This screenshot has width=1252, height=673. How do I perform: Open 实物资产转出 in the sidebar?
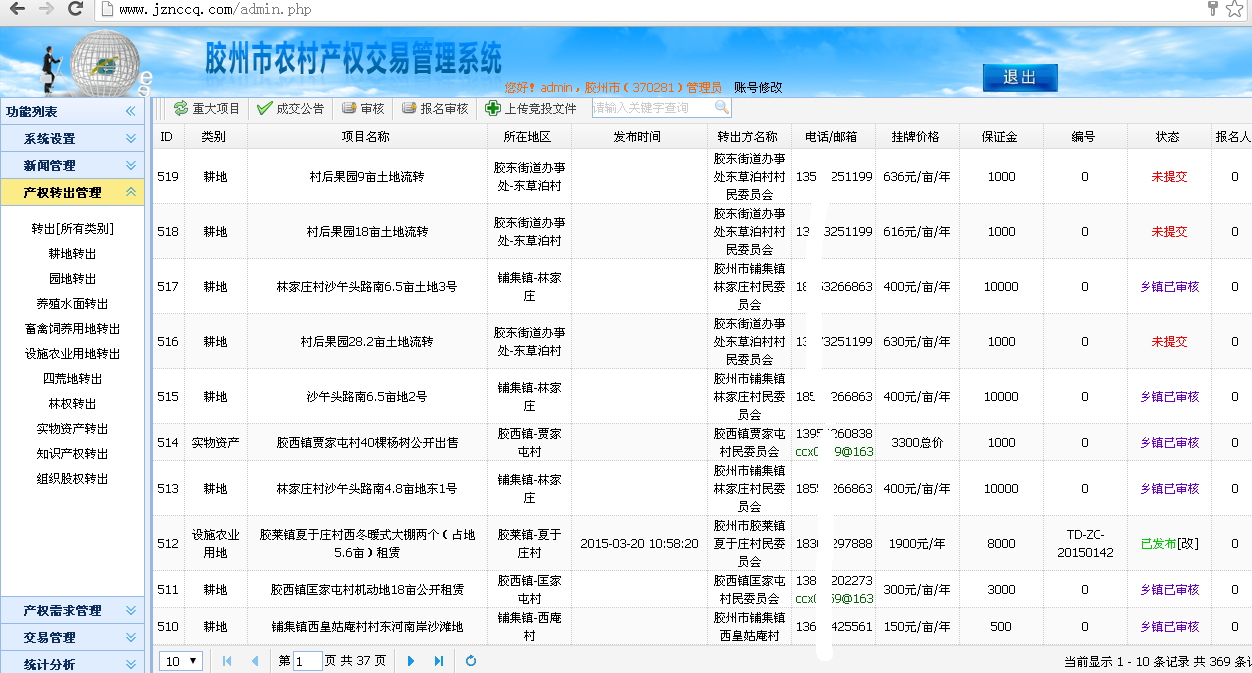coord(73,429)
